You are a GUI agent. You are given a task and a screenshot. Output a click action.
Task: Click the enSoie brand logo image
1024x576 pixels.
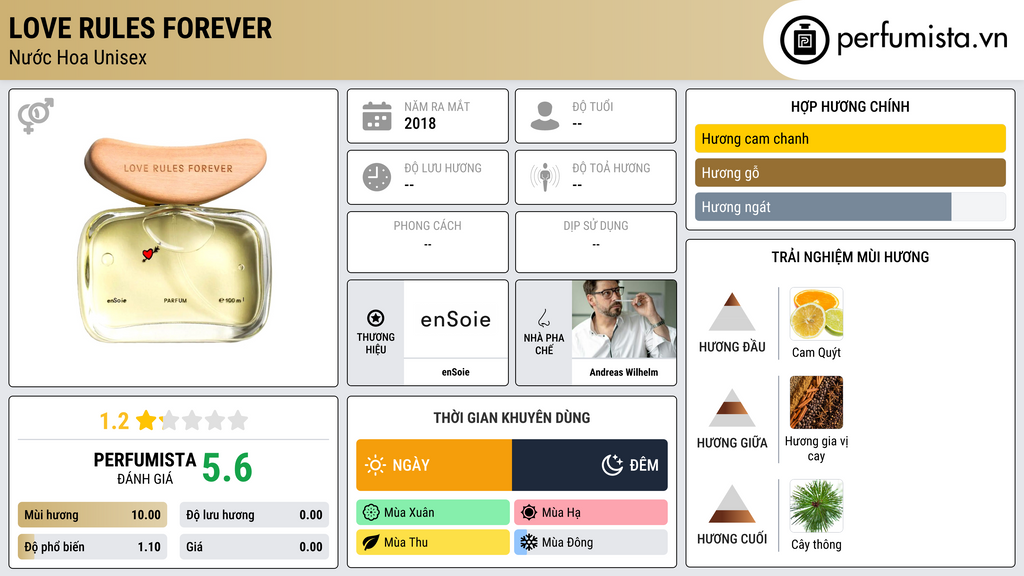coord(455,319)
